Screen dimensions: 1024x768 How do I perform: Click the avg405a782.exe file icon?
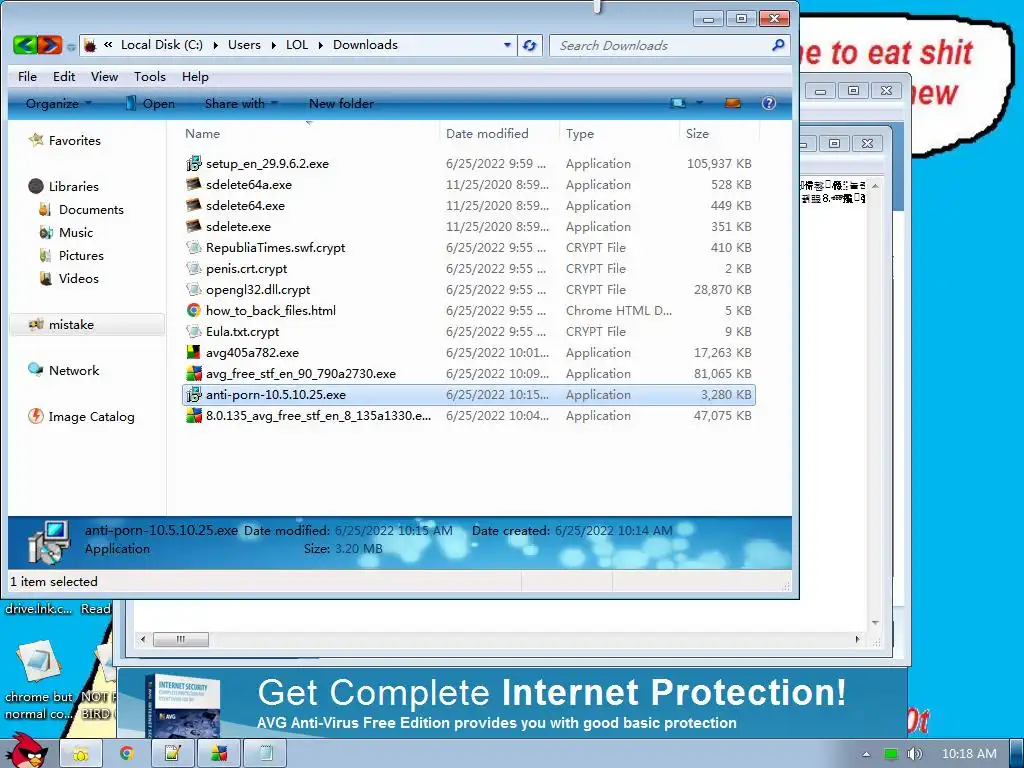[193, 353]
